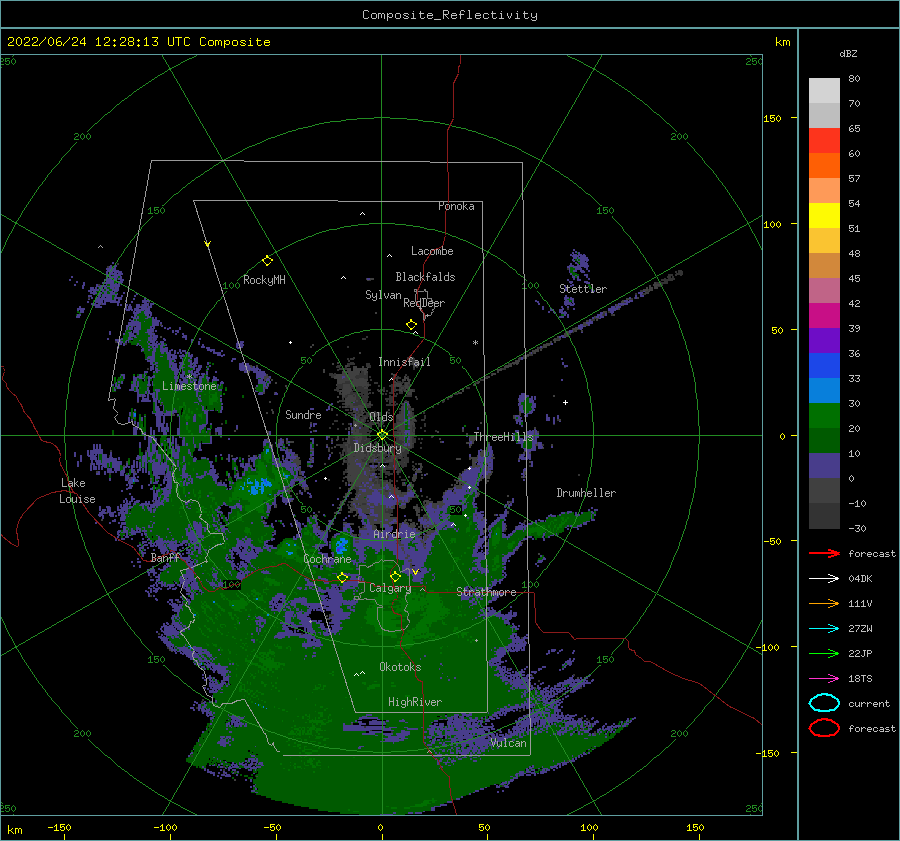
Task: Click the Innisfail label
Action: (404, 362)
